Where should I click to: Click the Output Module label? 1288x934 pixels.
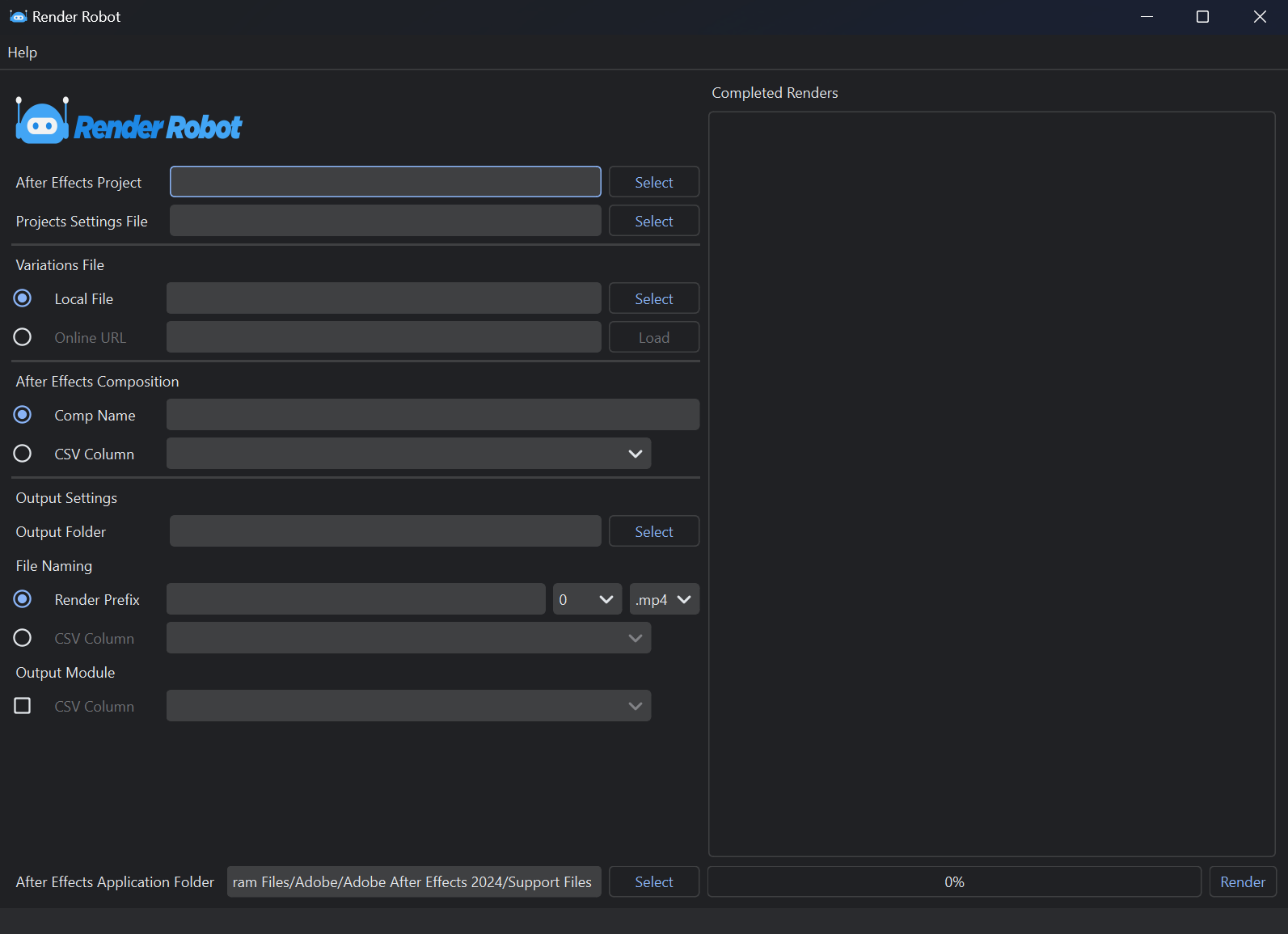pyautogui.click(x=65, y=673)
